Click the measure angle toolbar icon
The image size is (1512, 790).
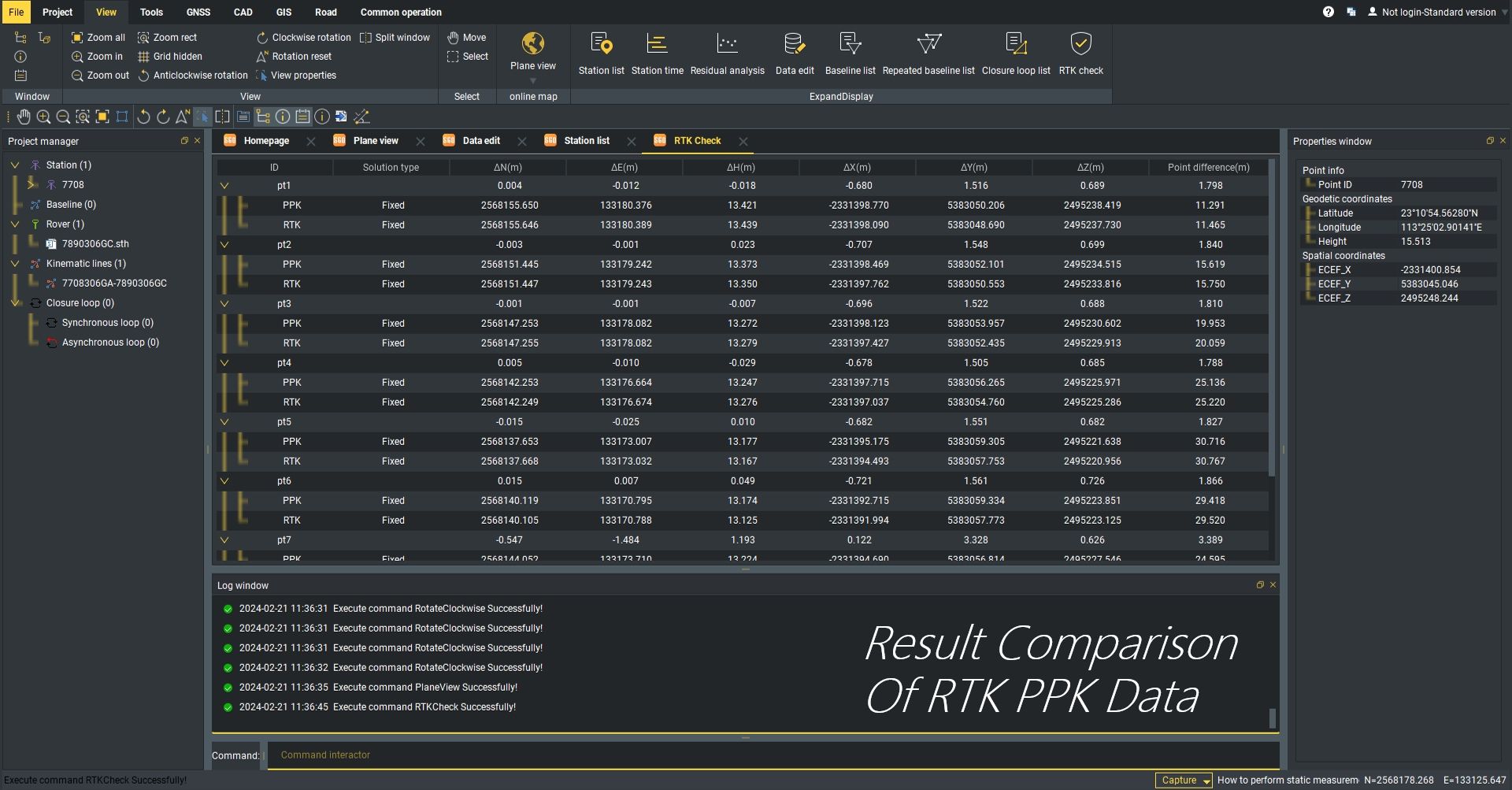point(361,117)
